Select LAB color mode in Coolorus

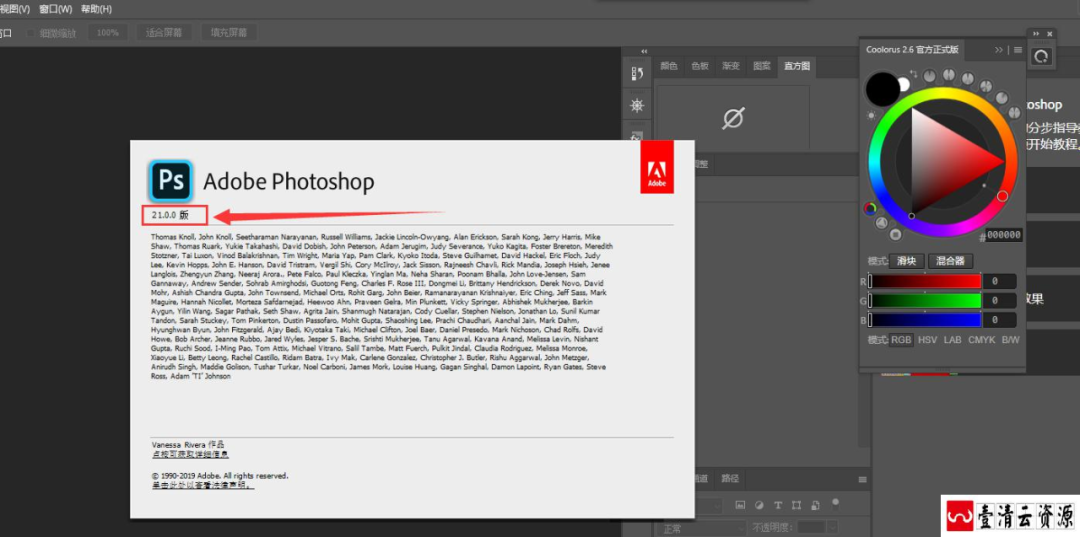pos(953,340)
